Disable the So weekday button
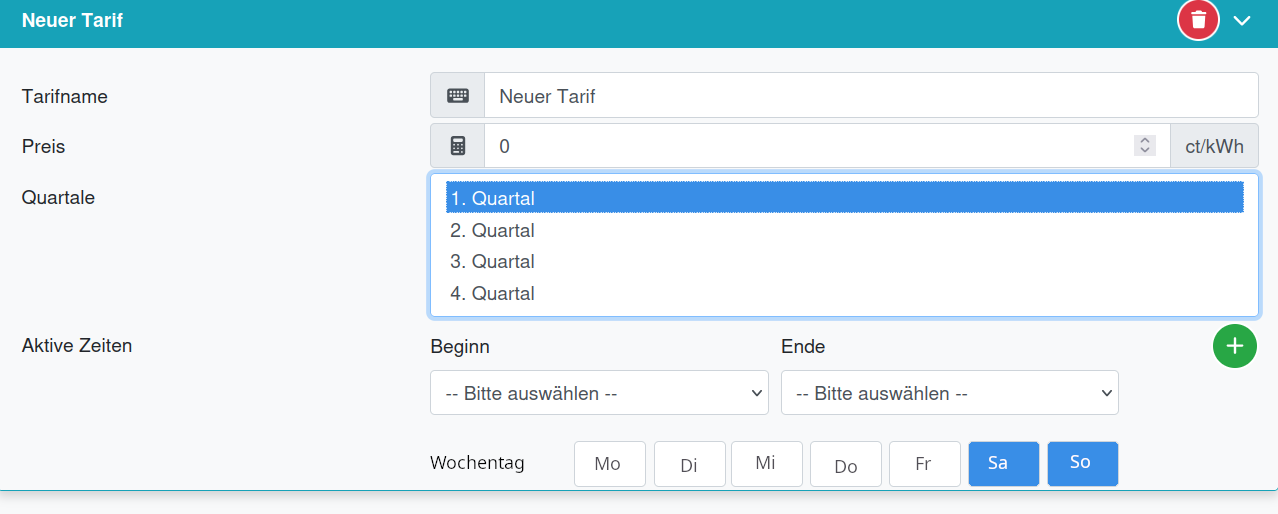The image size is (1278, 514). tap(1082, 464)
